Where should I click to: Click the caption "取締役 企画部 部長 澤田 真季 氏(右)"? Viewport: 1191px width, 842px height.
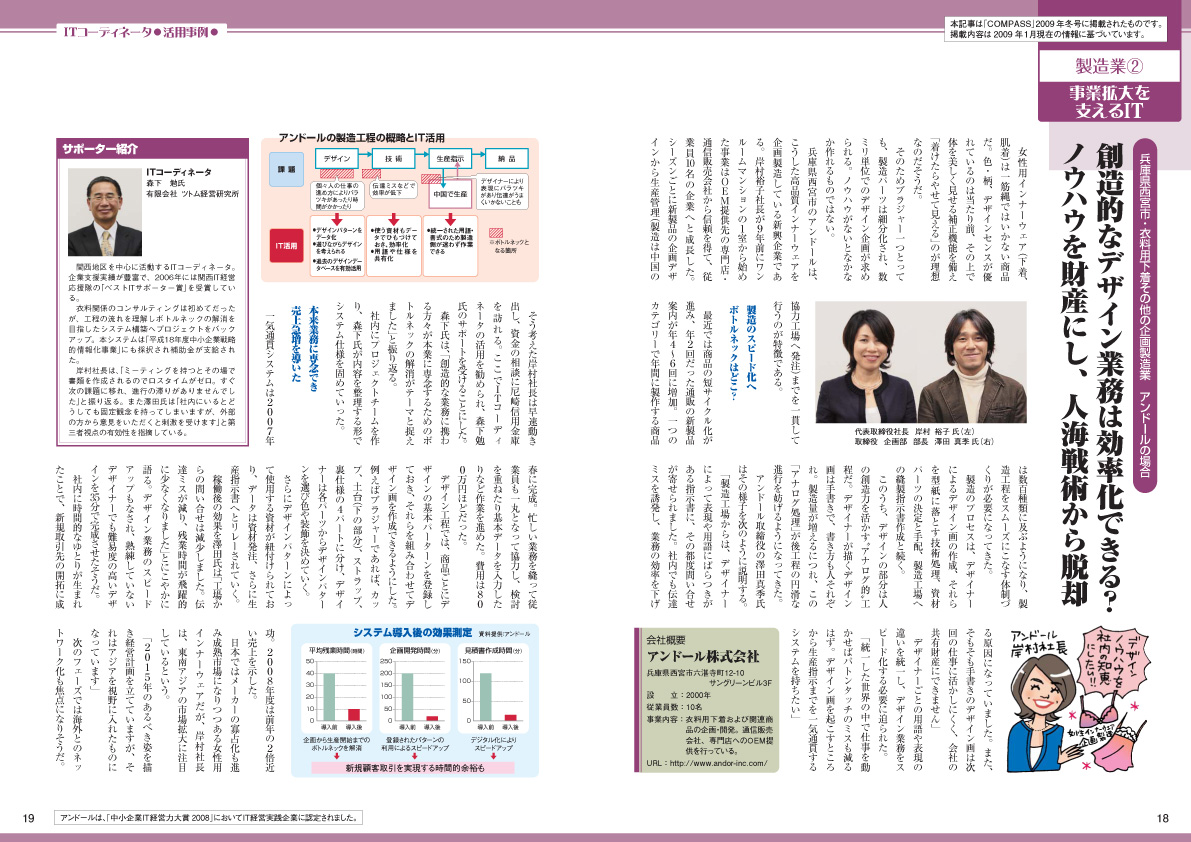click(x=923, y=441)
